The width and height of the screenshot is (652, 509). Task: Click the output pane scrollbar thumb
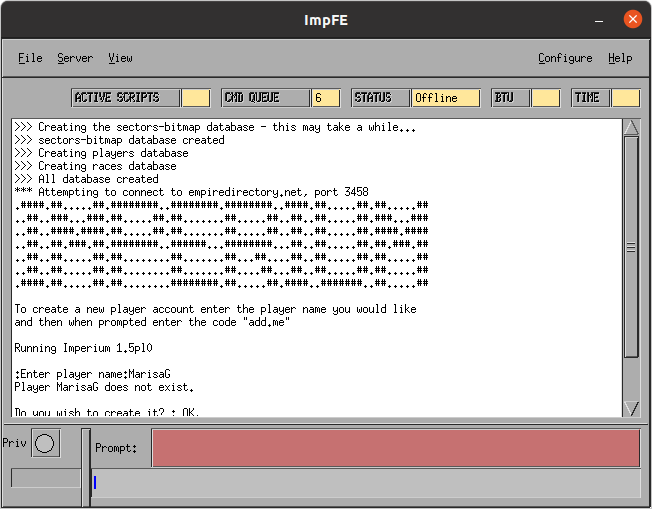[x=631, y=247]
